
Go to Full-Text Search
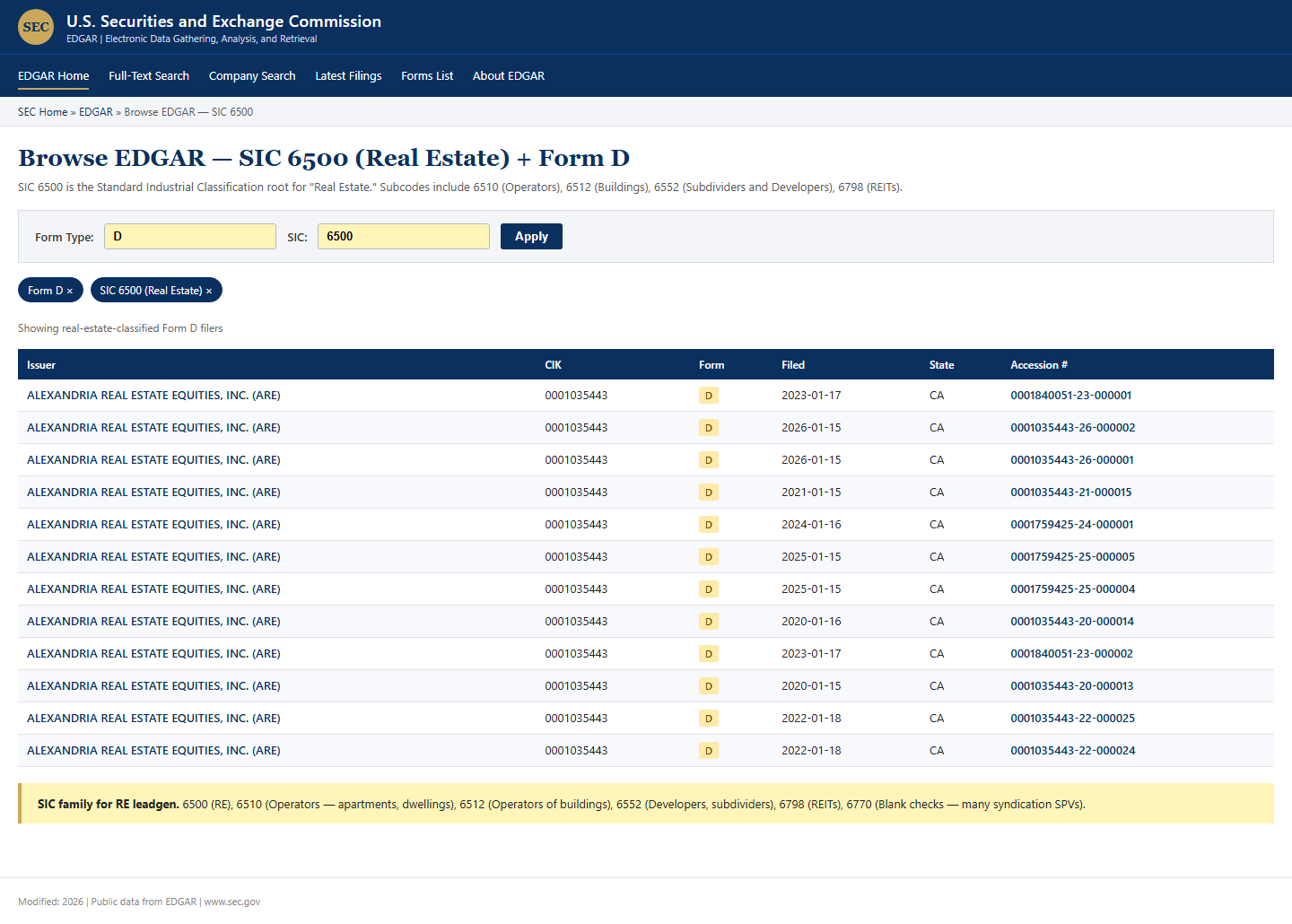tap(149, 76)
